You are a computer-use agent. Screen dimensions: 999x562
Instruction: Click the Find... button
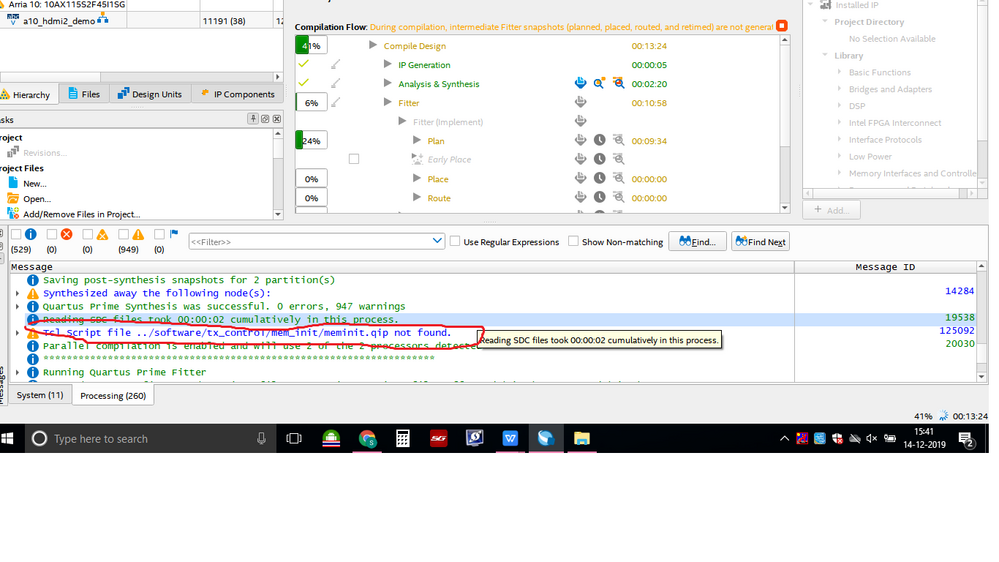pos(697,241)
